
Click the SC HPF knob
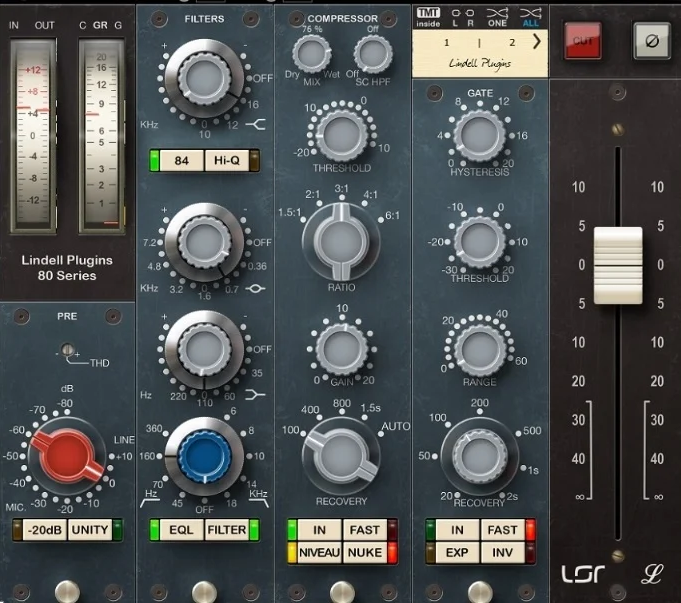click(373, 54)
